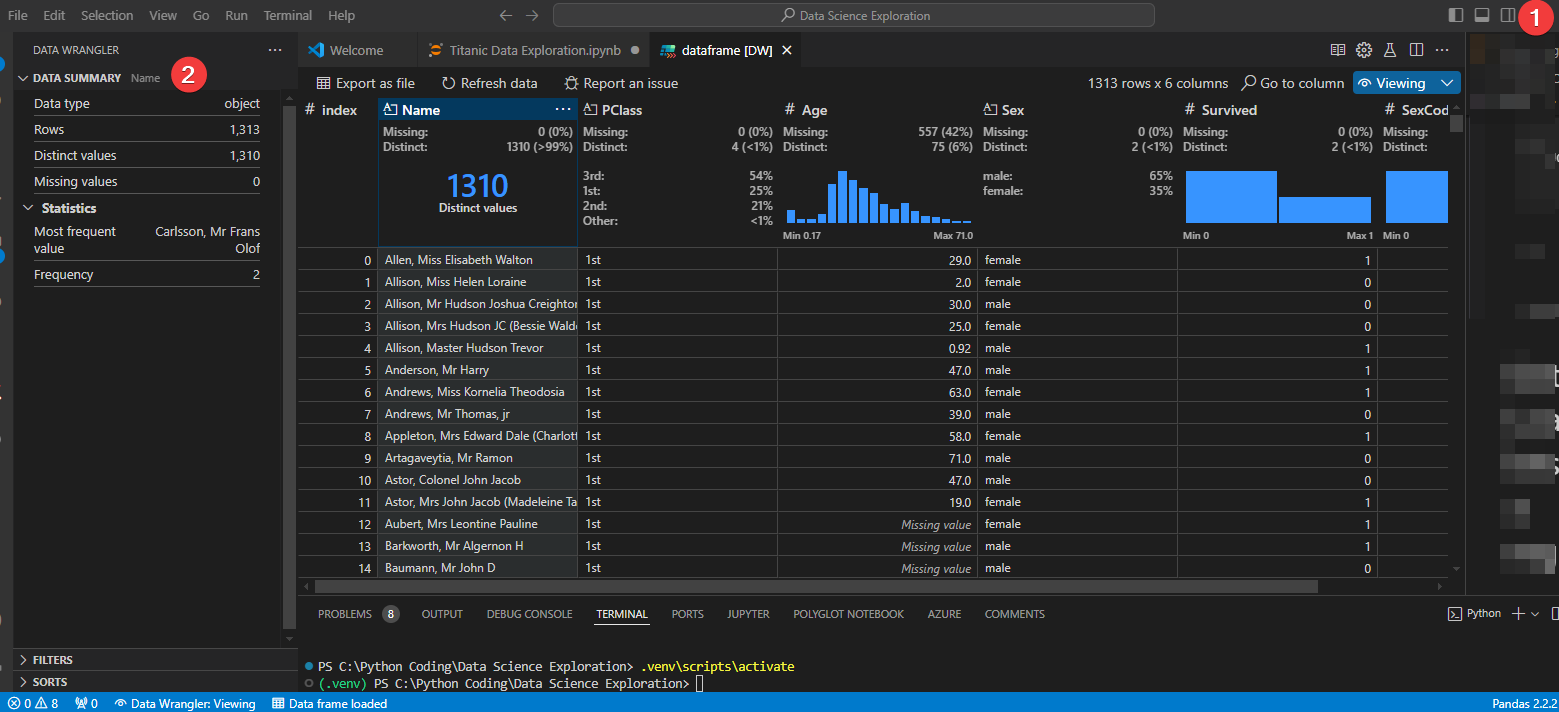Select the Sex column header
Screen dimensions: 1559x712
pos(1078,110)
